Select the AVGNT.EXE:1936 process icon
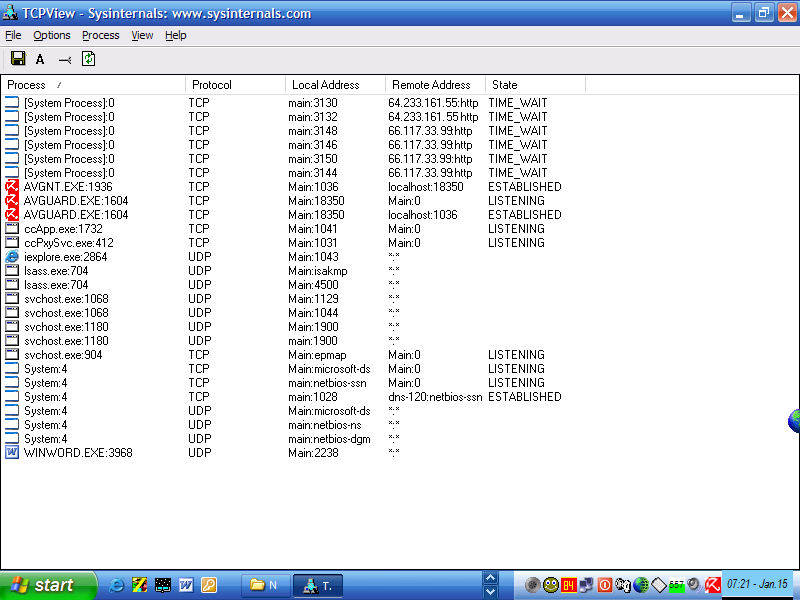 12,187
